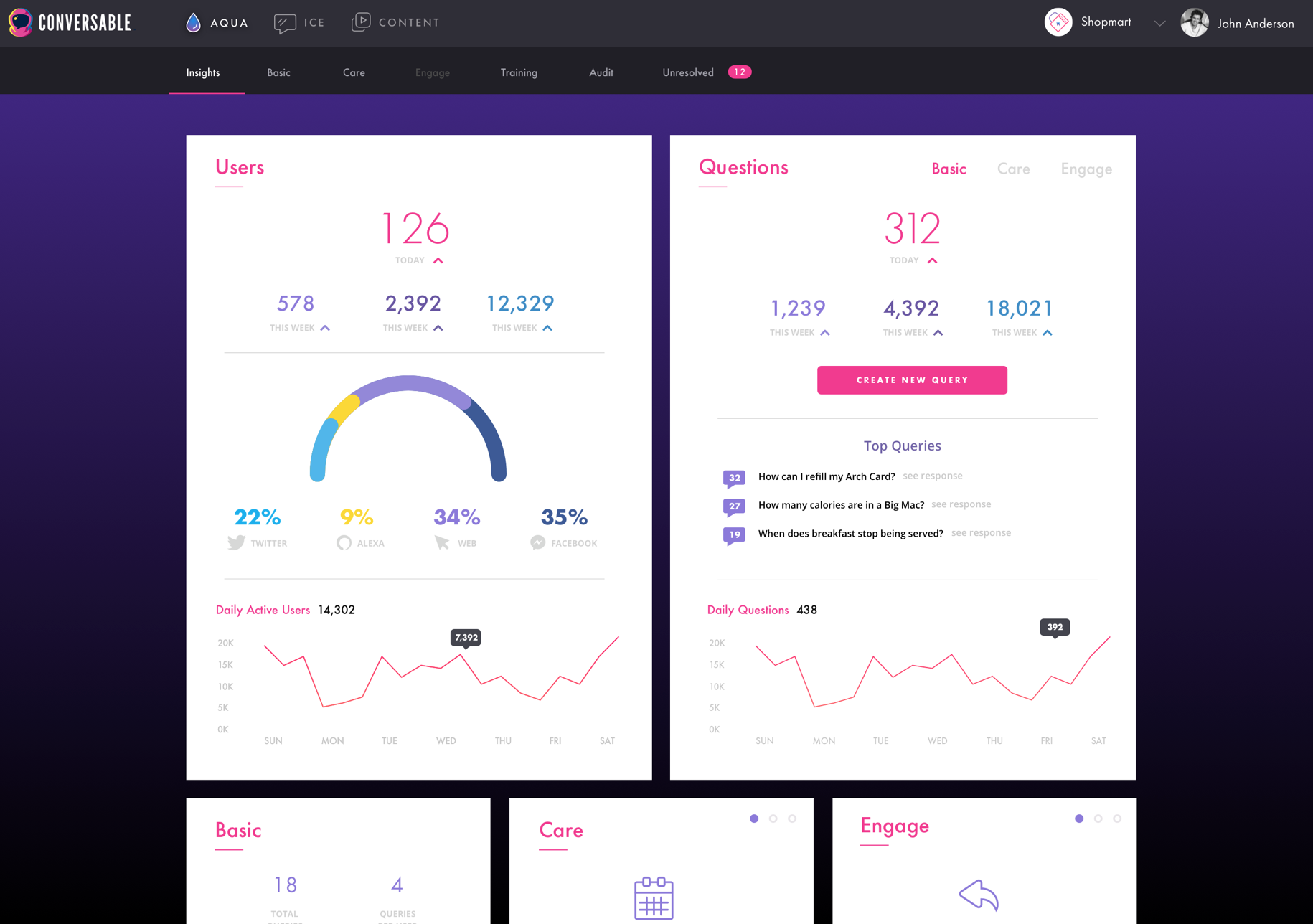
Task: Select the first Engage card pagination dot
Action: click(x=1079, y=819)
